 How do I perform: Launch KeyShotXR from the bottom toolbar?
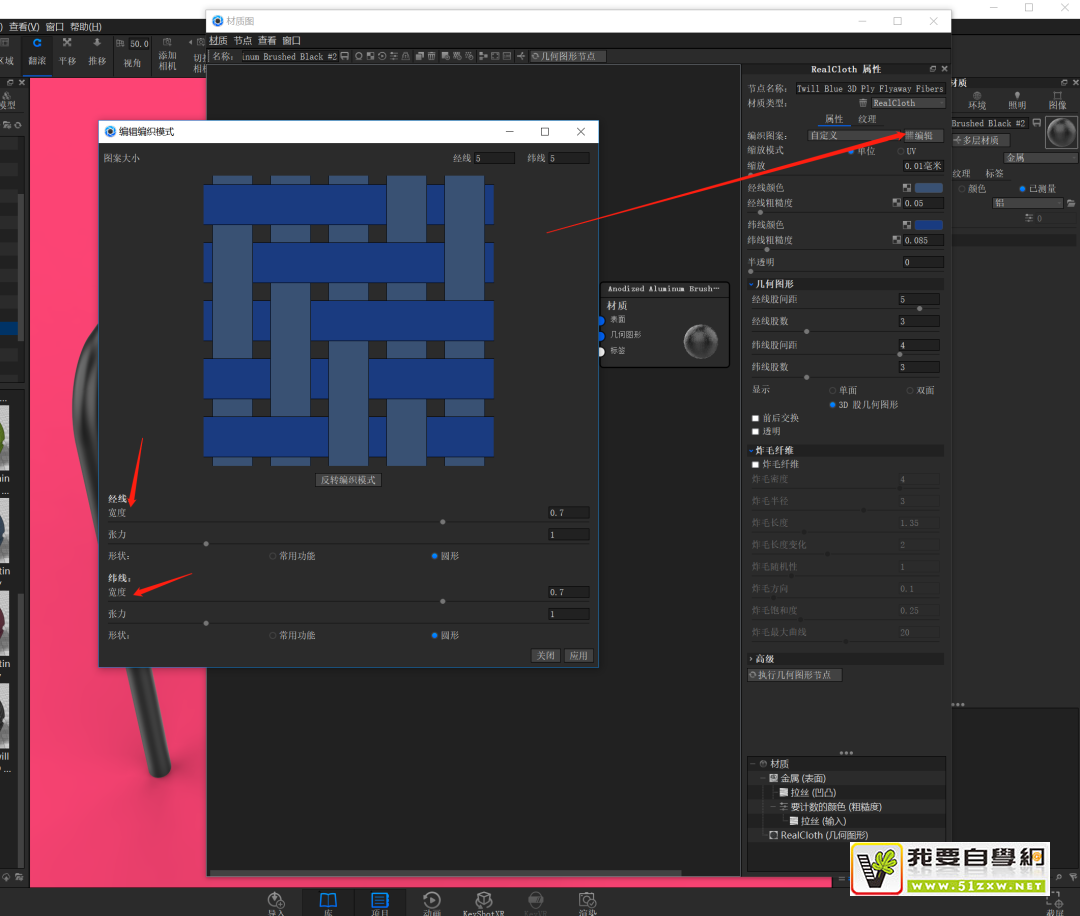coord(483,901)
